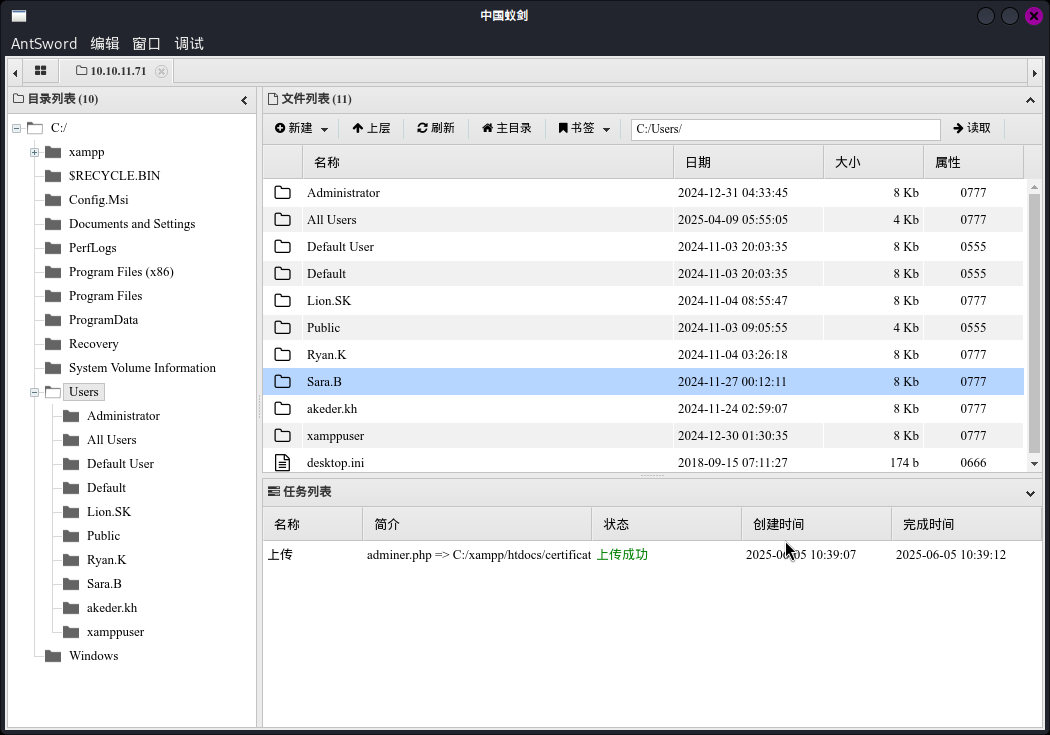Screen dimensions: 1050x735
Task: Toggle the task list panel chevron
Action: tap(1031, 493)
